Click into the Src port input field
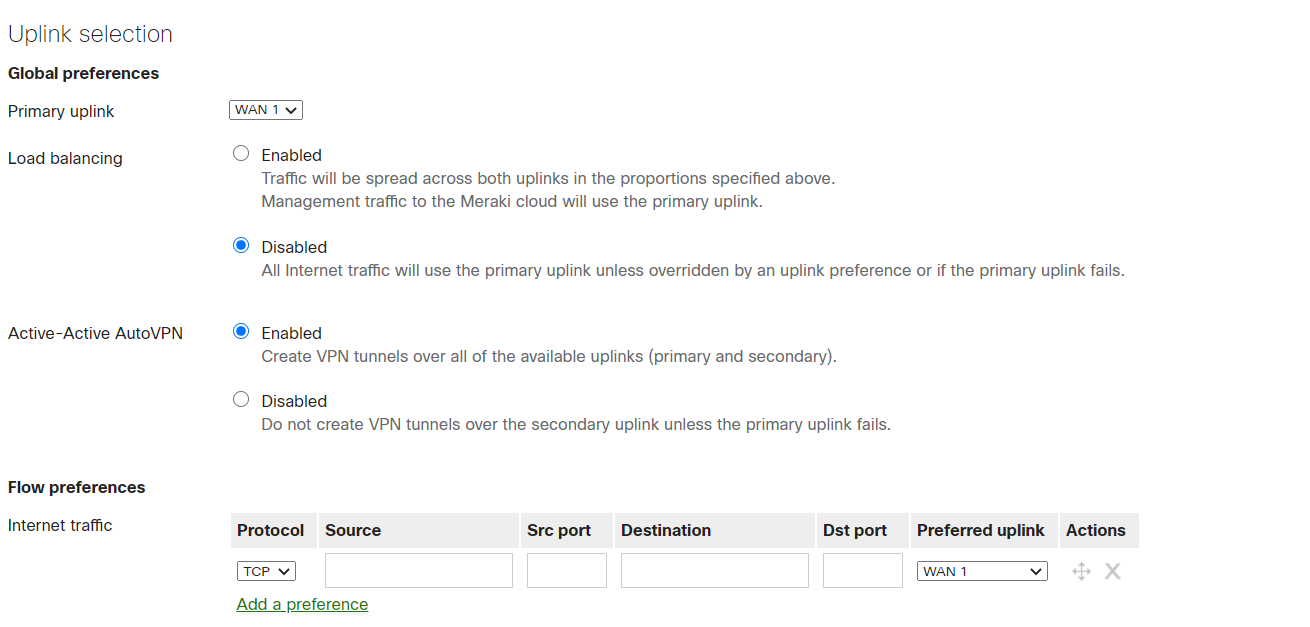 [566, 570]
